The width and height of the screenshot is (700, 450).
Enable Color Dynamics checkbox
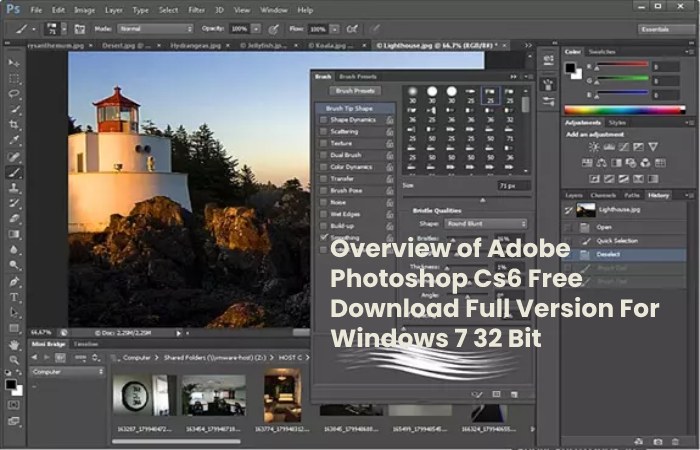click(324, 167)
